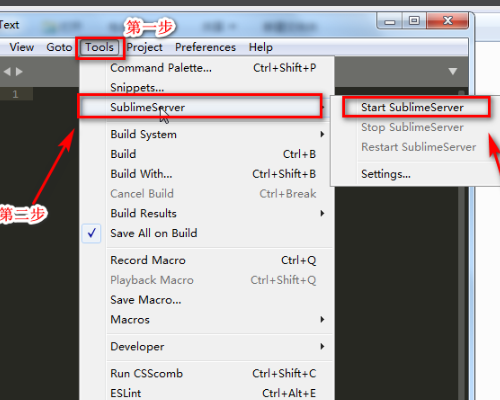Maximize the Sublime Text window

point(414,21)
